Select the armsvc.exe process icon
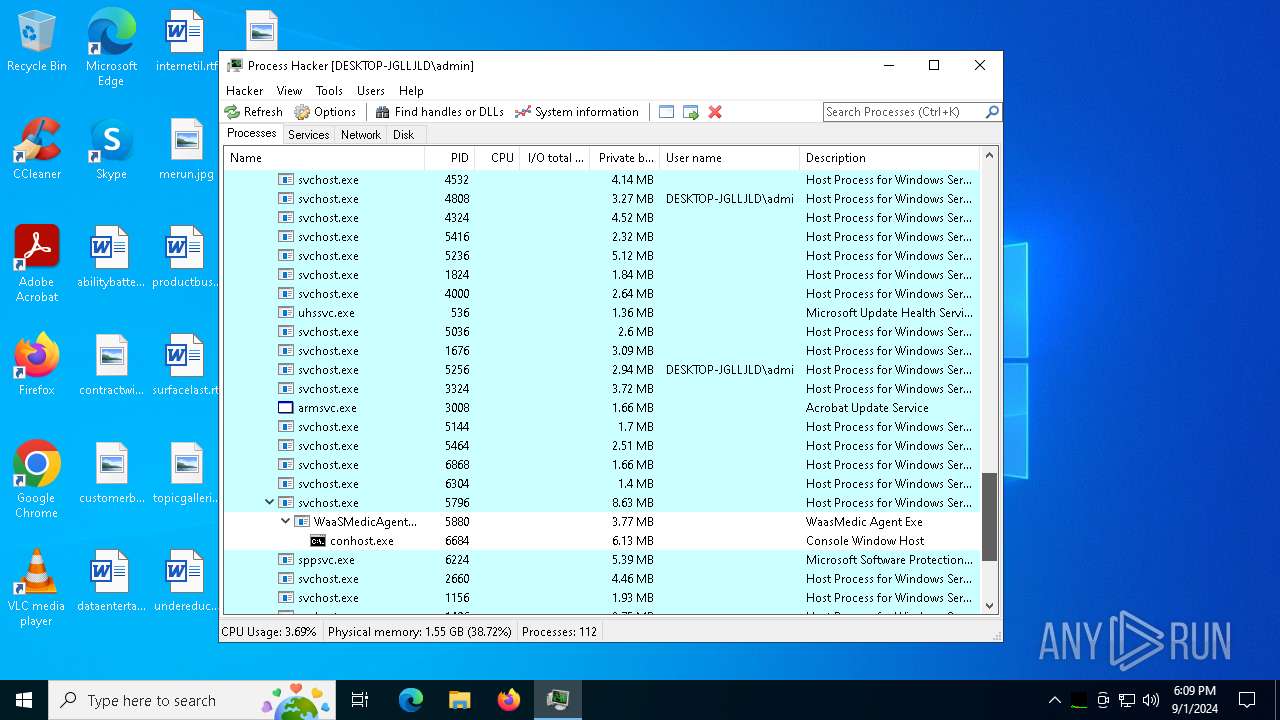This screenshot has width=1280, height=720. pos(286,408)
